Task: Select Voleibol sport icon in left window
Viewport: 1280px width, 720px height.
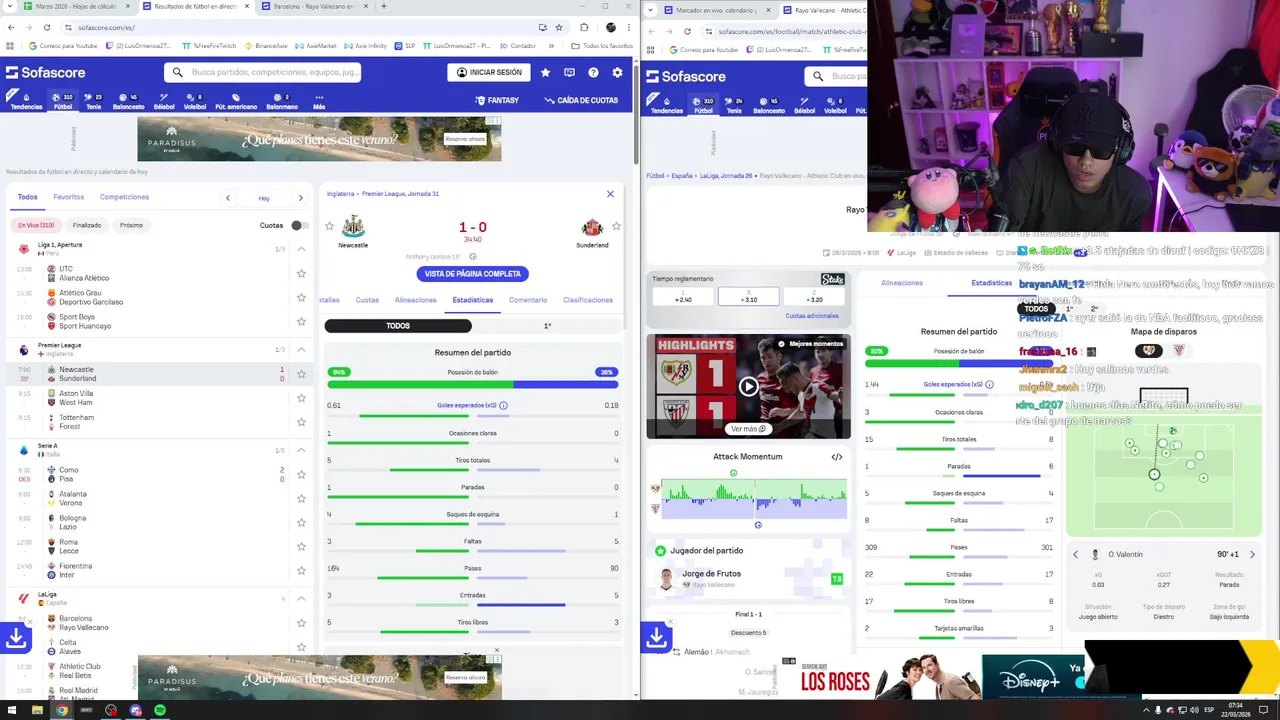Action: (195, 101)
